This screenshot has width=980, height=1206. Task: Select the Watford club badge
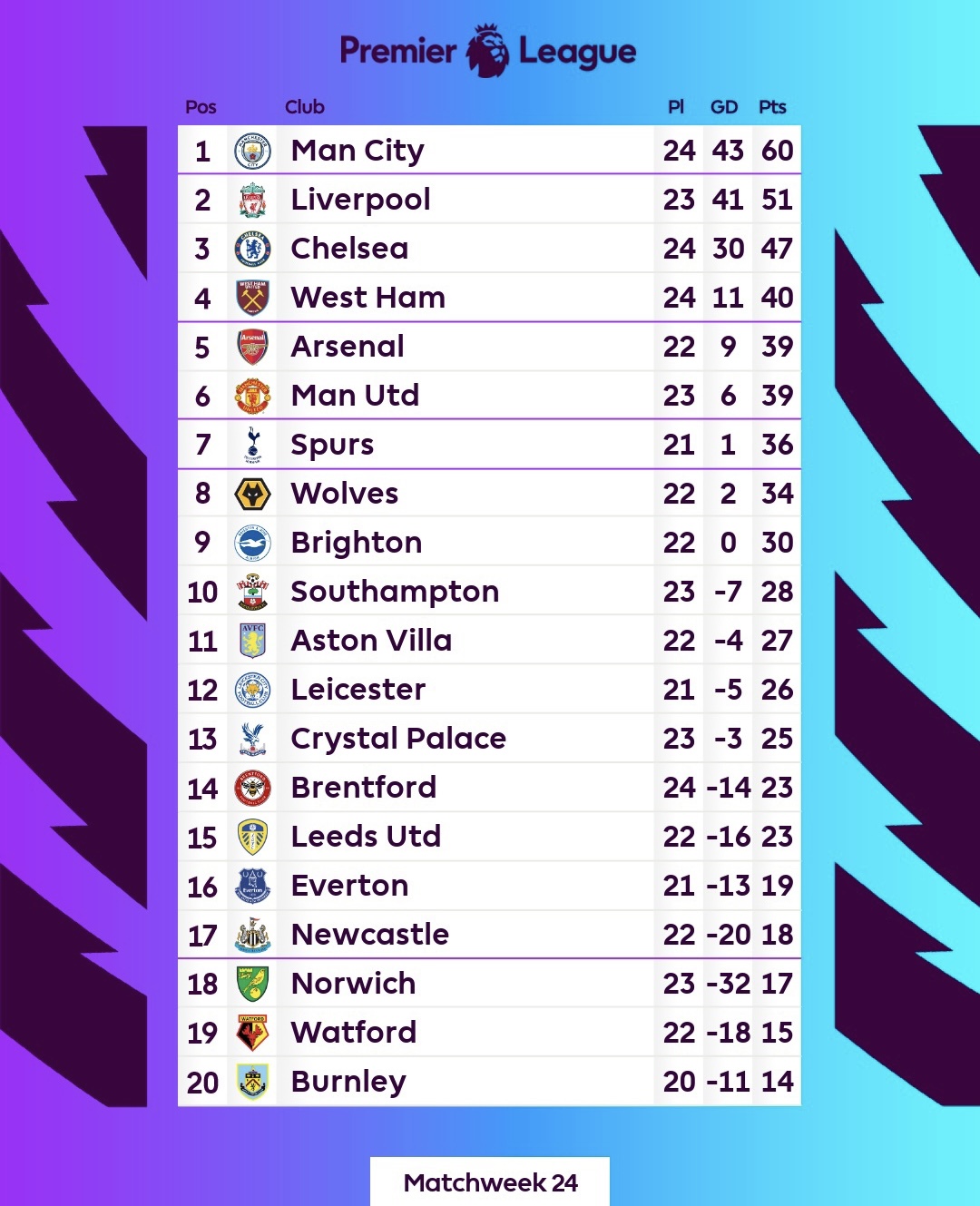click(252, 1033)
